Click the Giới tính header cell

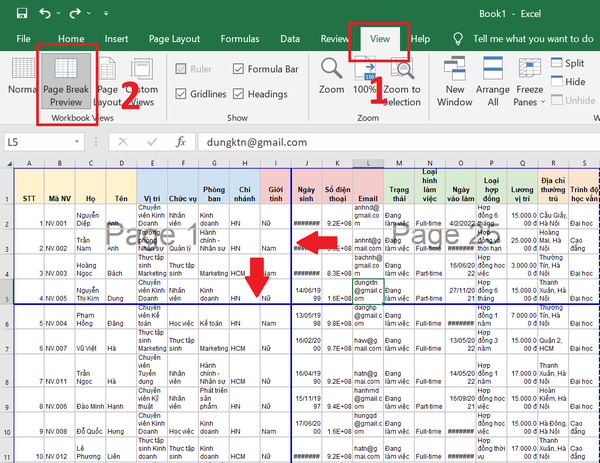pos(276,186)
